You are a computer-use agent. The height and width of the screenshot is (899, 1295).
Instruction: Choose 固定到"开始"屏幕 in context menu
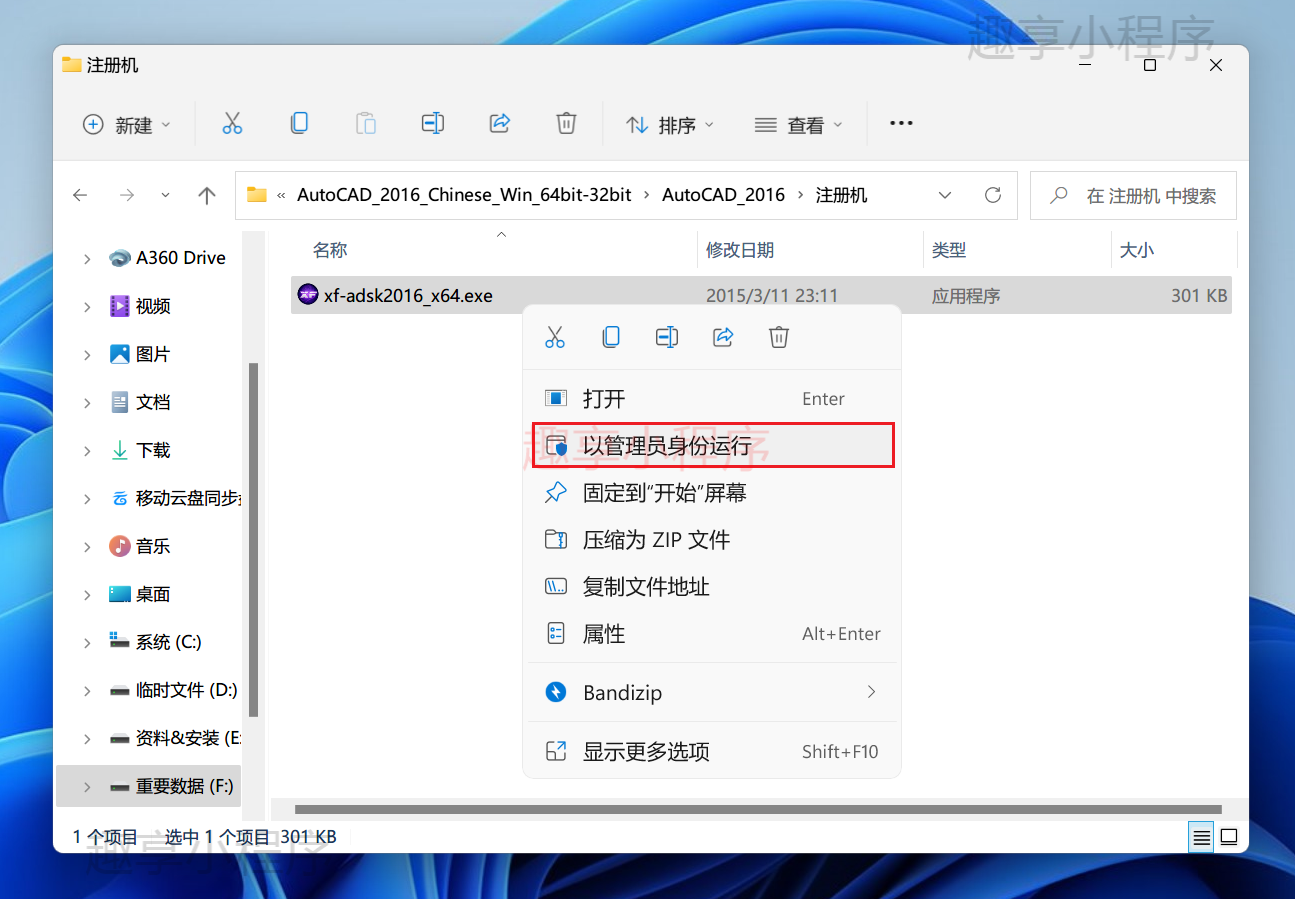click(712, 492)
